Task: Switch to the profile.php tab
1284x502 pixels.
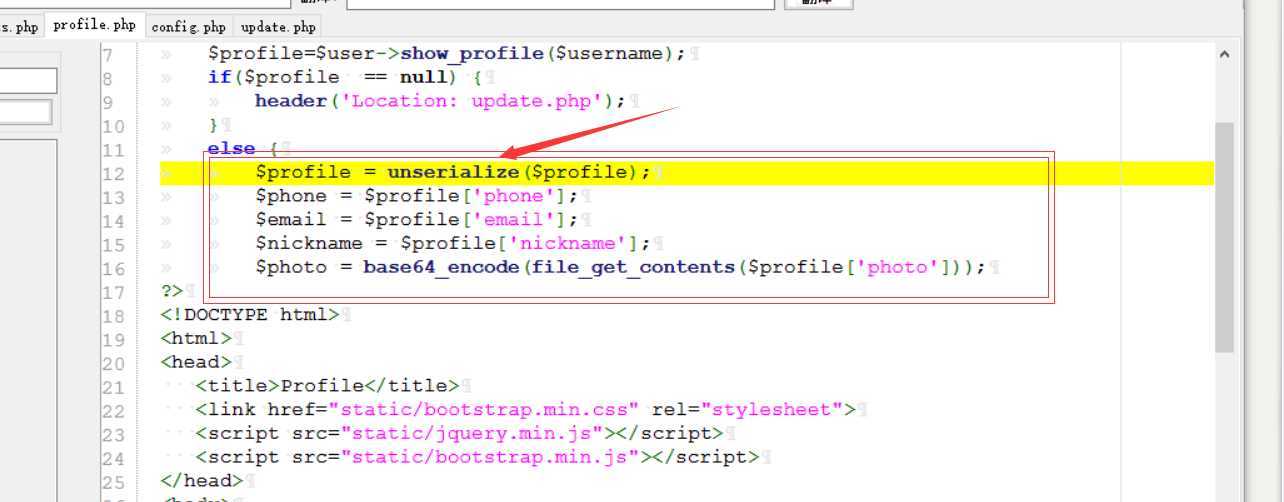Action: 94,25
